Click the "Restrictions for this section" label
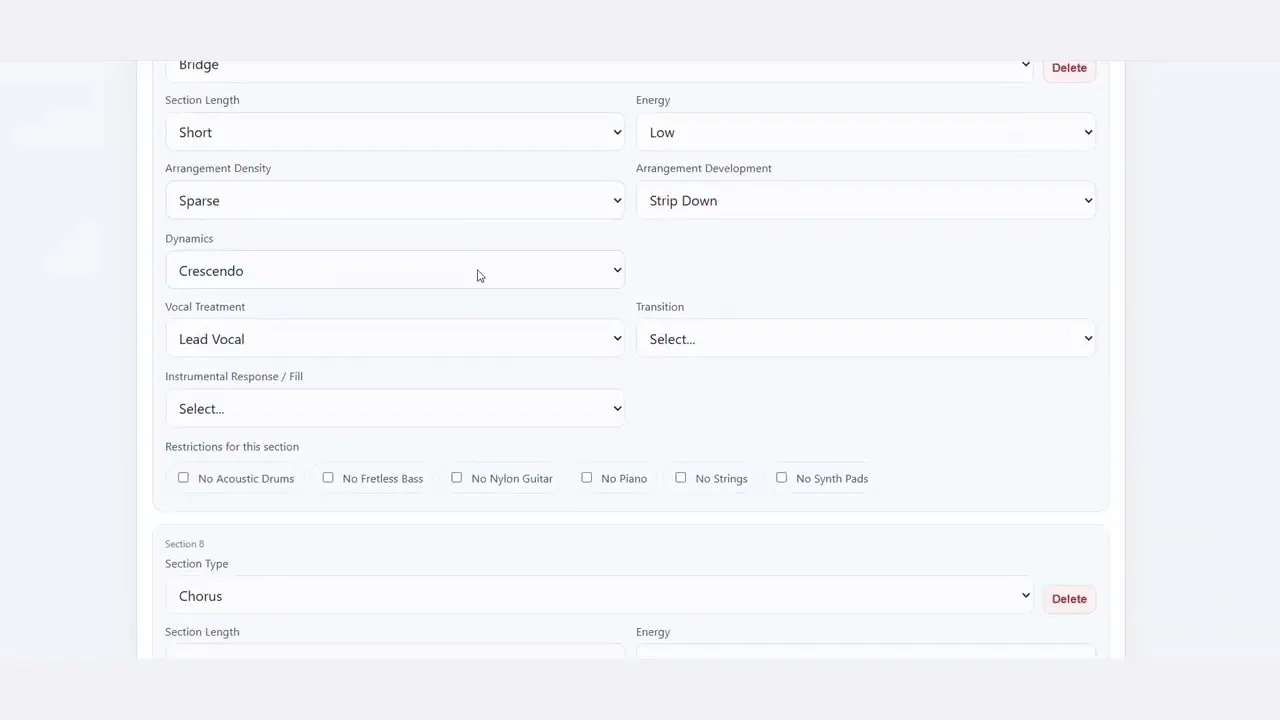 pos(232,447)
